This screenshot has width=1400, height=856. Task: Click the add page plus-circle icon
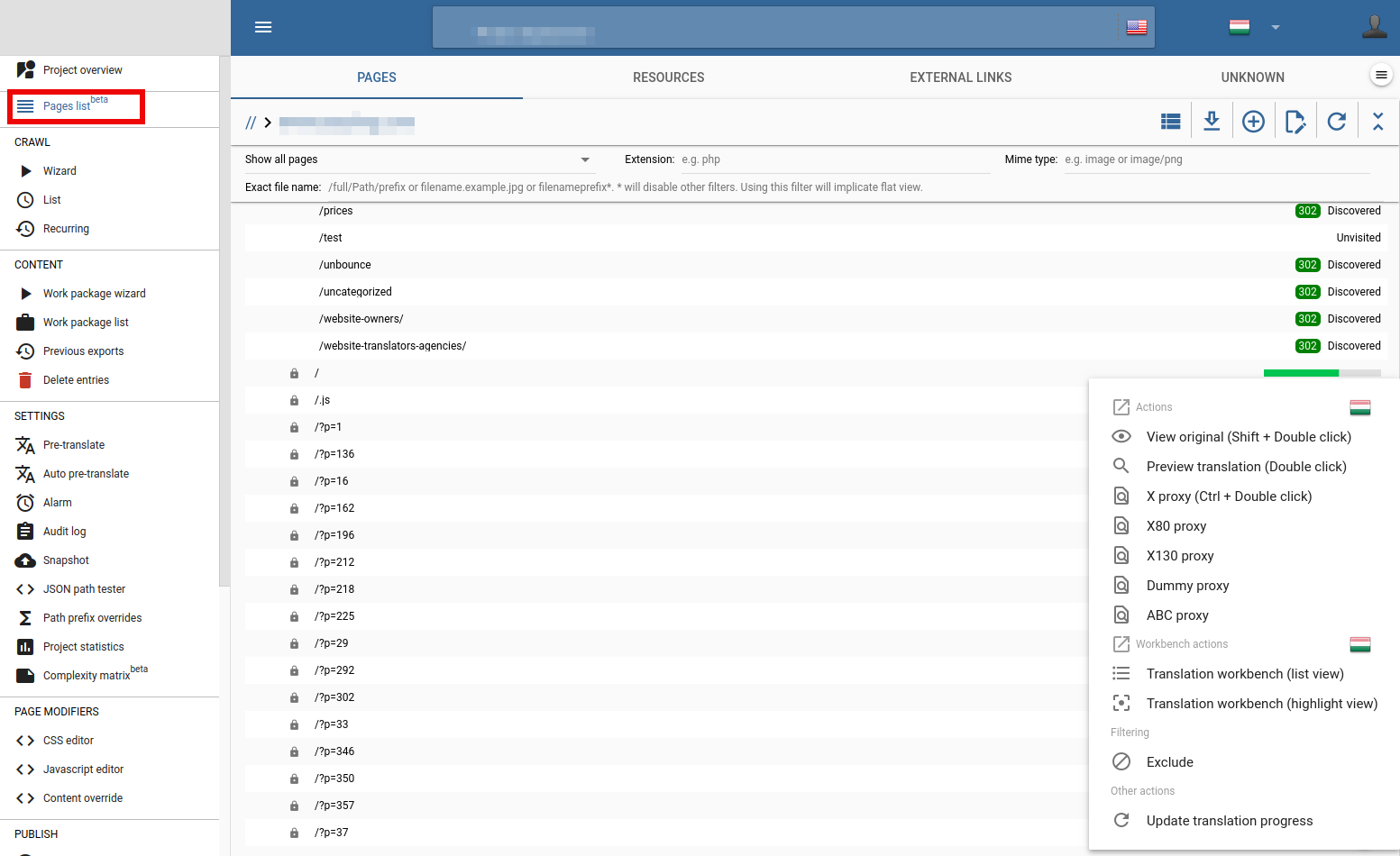pos(1253,122)
